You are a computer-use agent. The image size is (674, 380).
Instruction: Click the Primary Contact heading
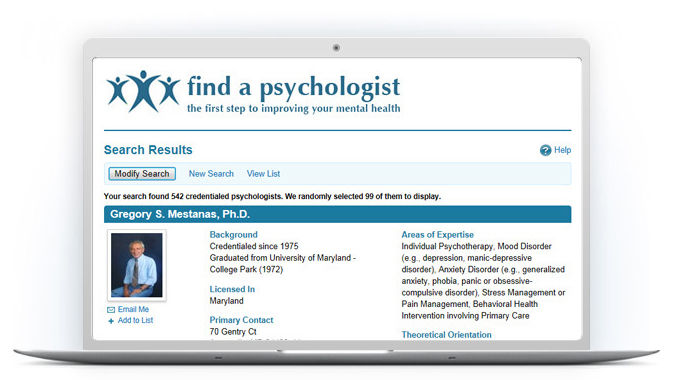pos(241,320)
